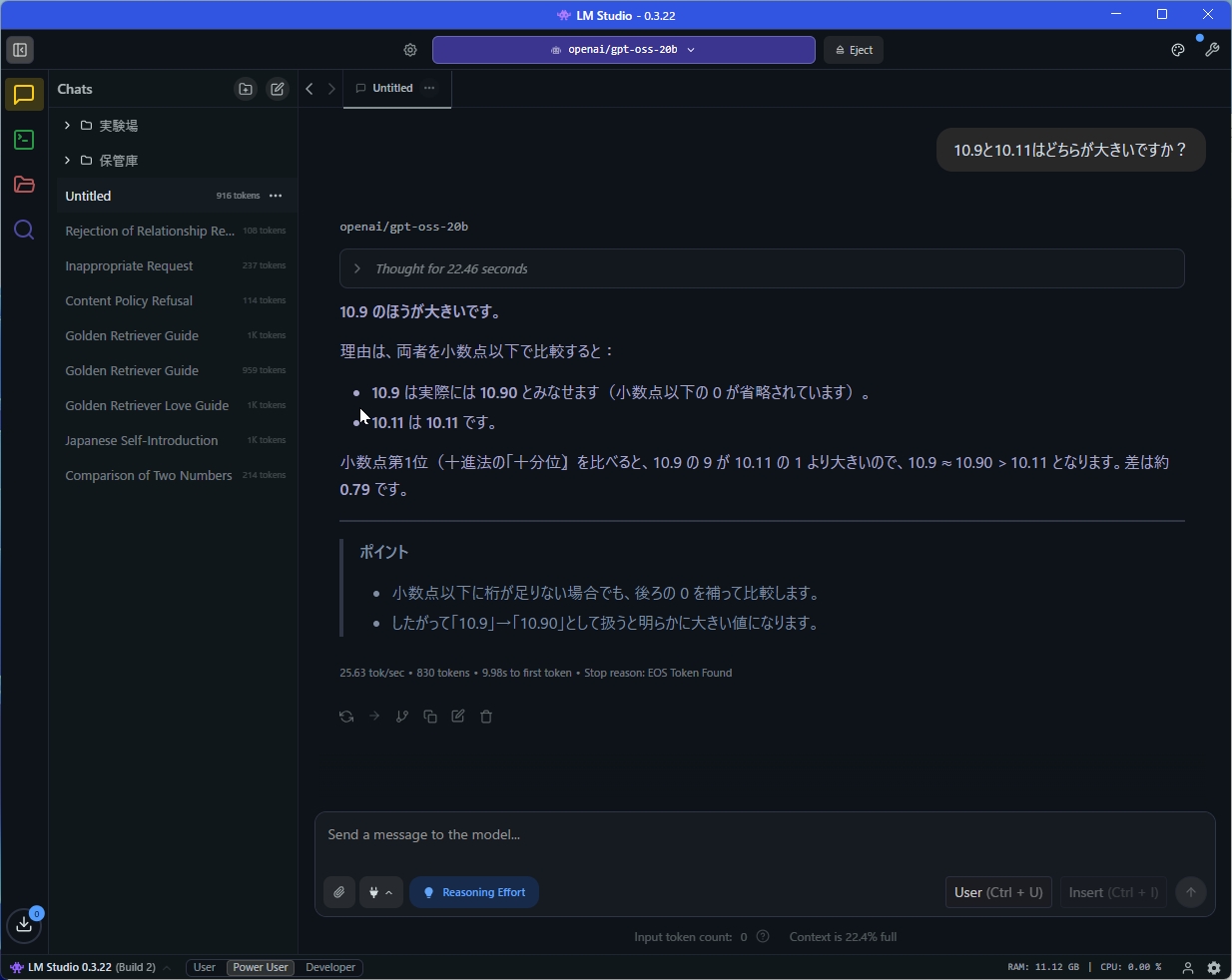Switch to Developer mode
Image resolution: width=1232 pixels, height=980 pixels.
330,967
